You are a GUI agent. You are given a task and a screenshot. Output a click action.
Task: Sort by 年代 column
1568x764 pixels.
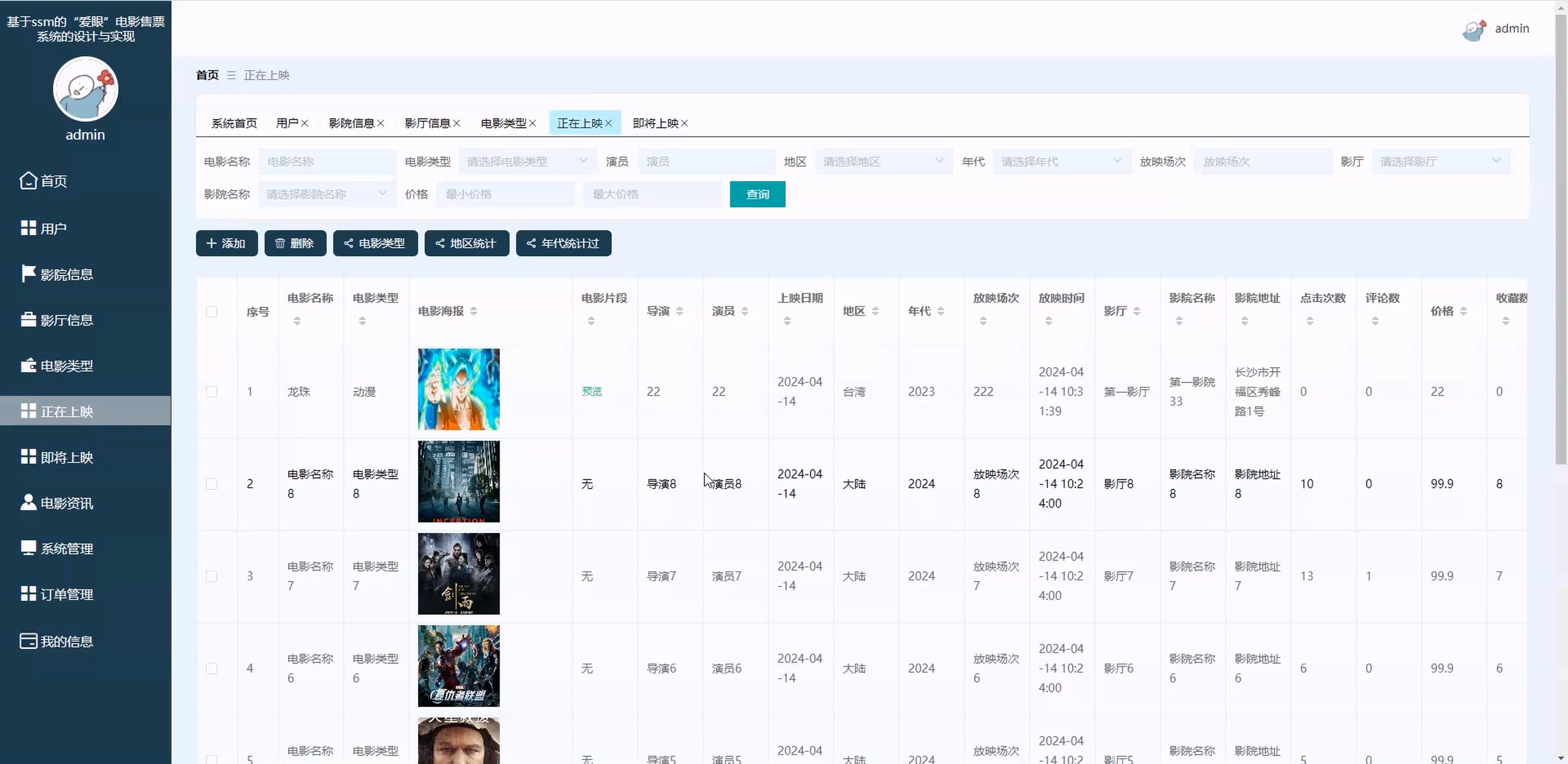[x=940, y=311]
